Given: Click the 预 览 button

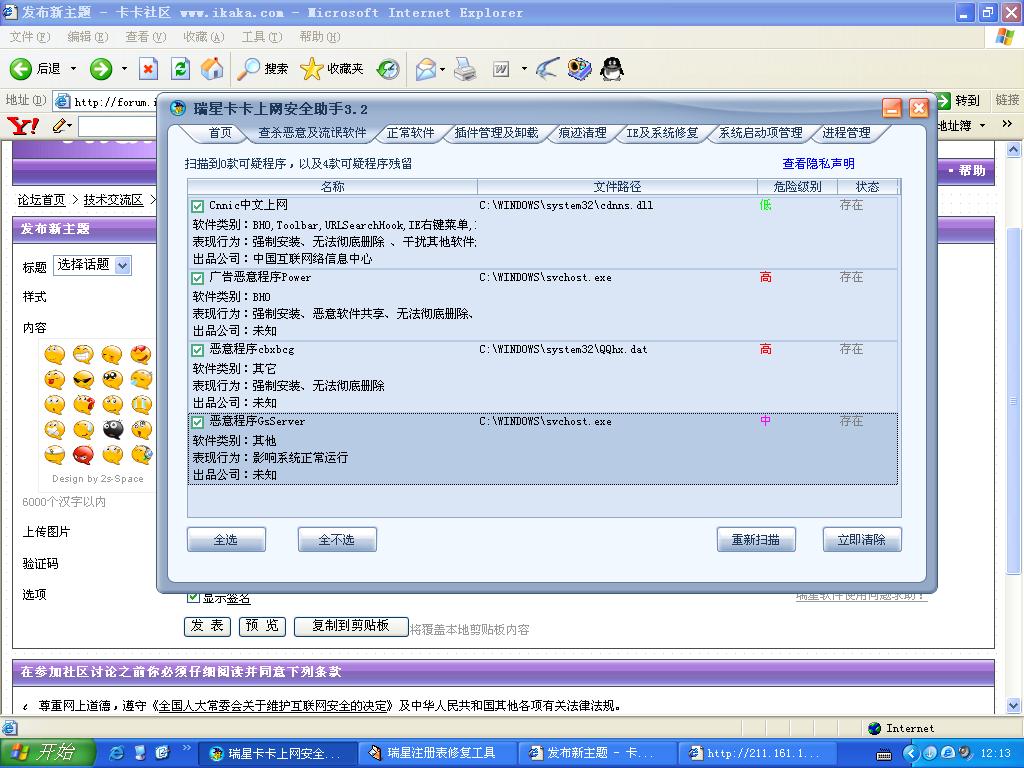Looking at the screenshot, I should [x=262, y=626].
